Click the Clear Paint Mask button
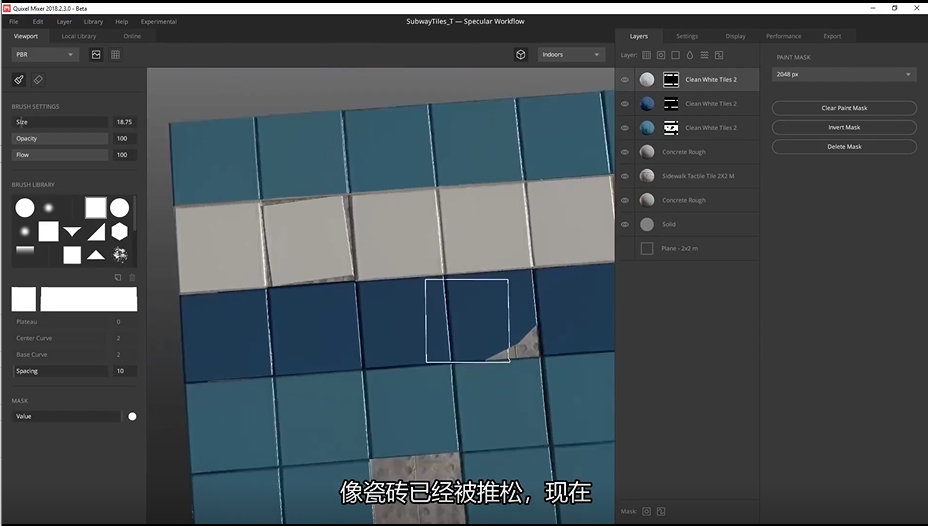 844,108
